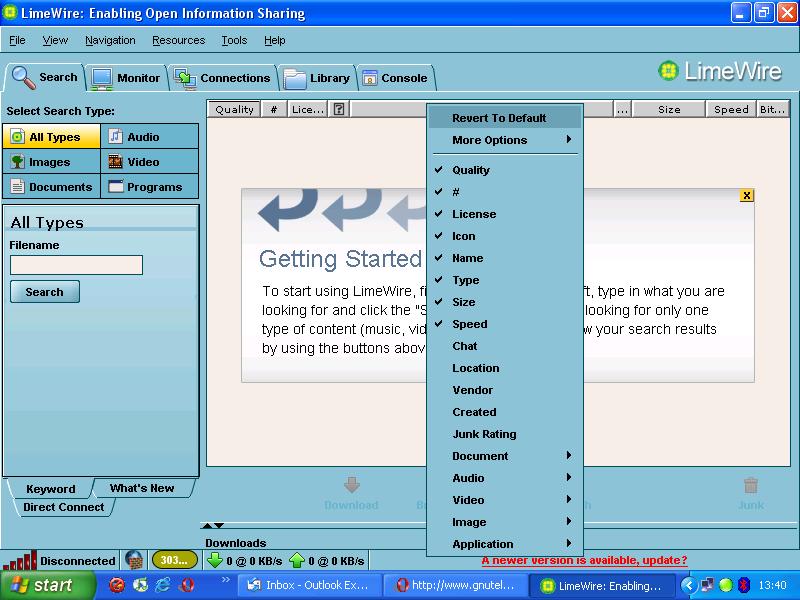Choose the Programs search type window icon

click(116, 186)
